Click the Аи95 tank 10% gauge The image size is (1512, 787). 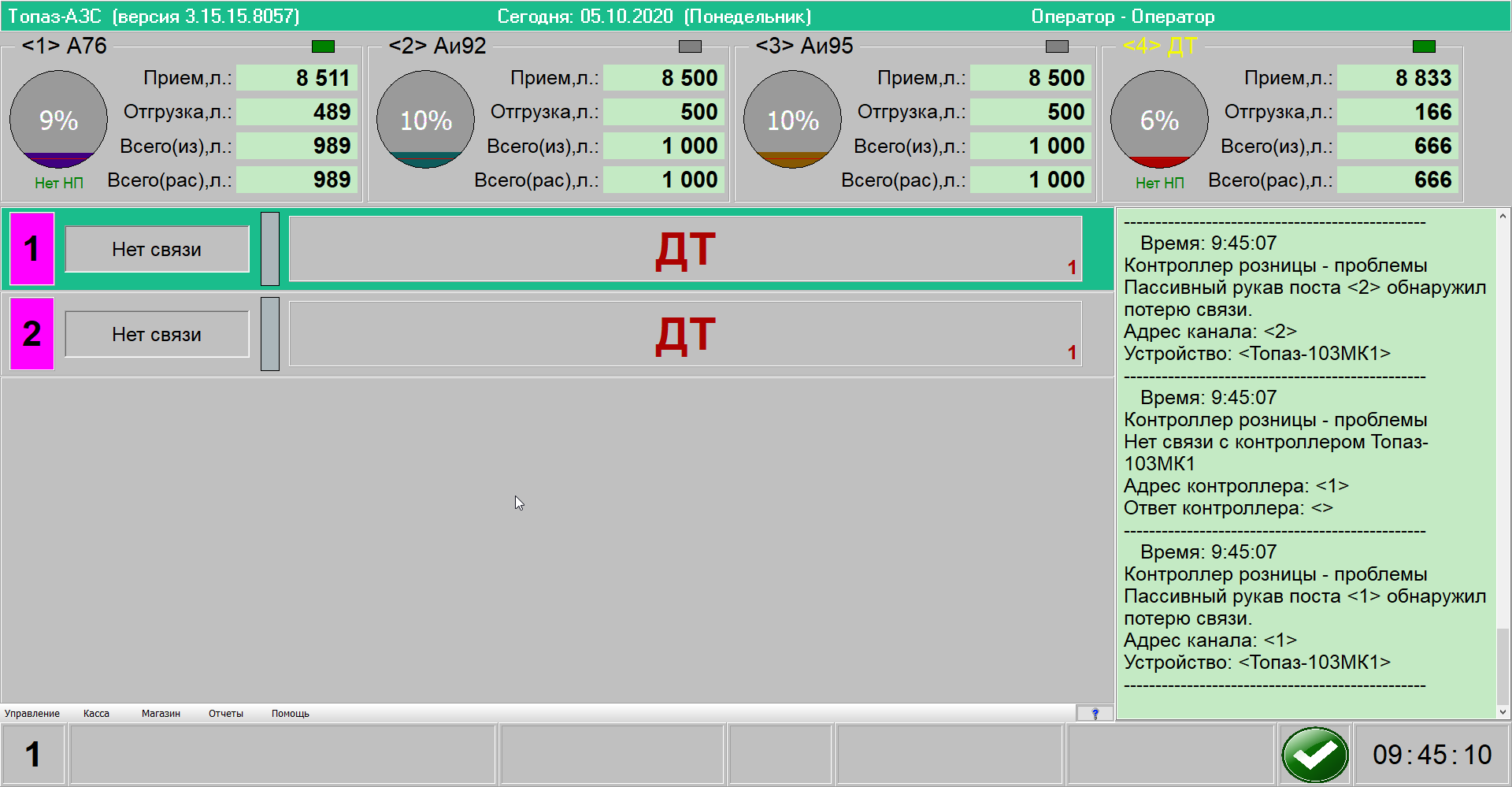click(792, 120)
